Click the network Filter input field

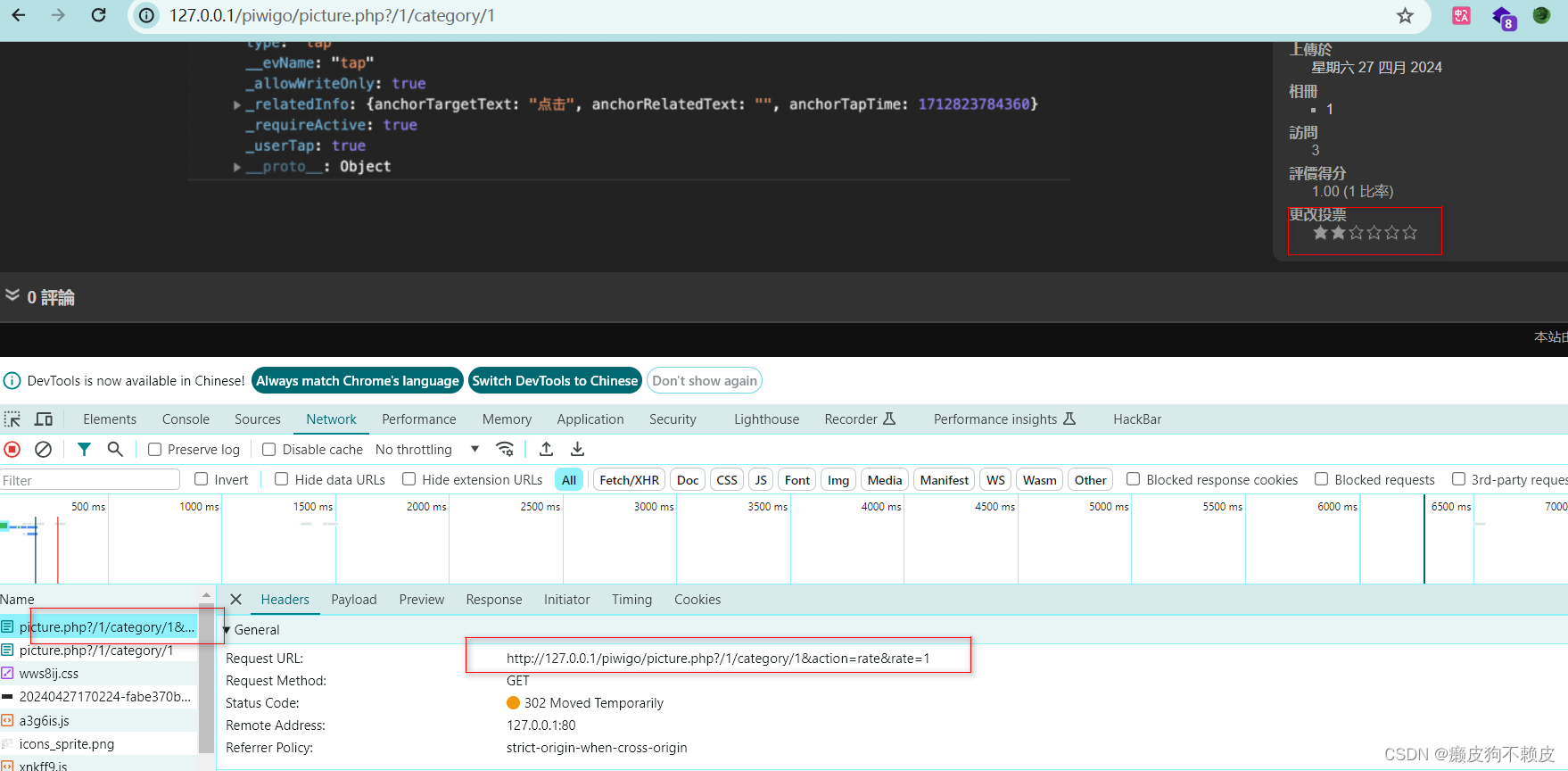(89, 480)
